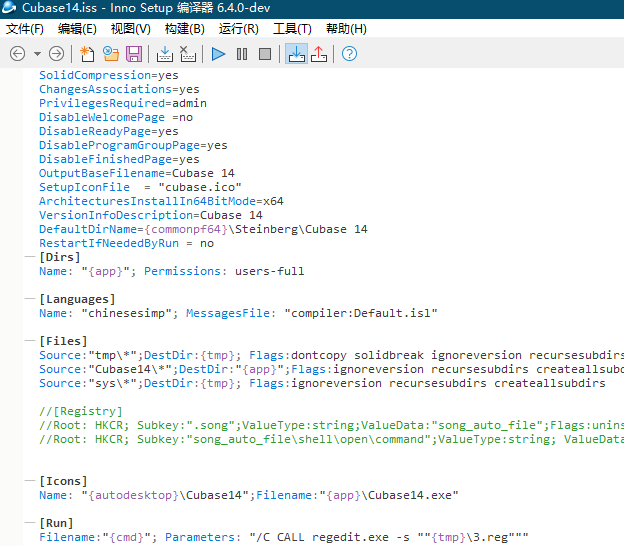The image size is (624, 546).
Task: Pause the running setup
Action: [x=242, y=54]
